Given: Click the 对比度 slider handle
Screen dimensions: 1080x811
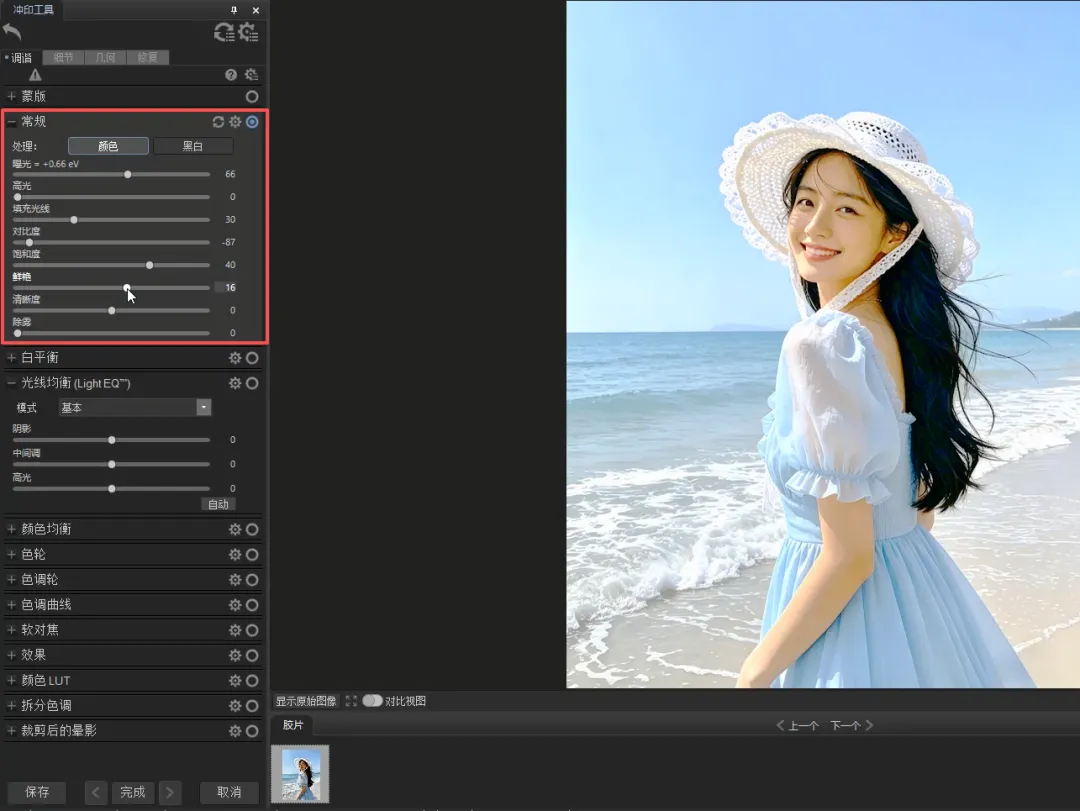Looking at the screenshot, I should pos(29,243).
